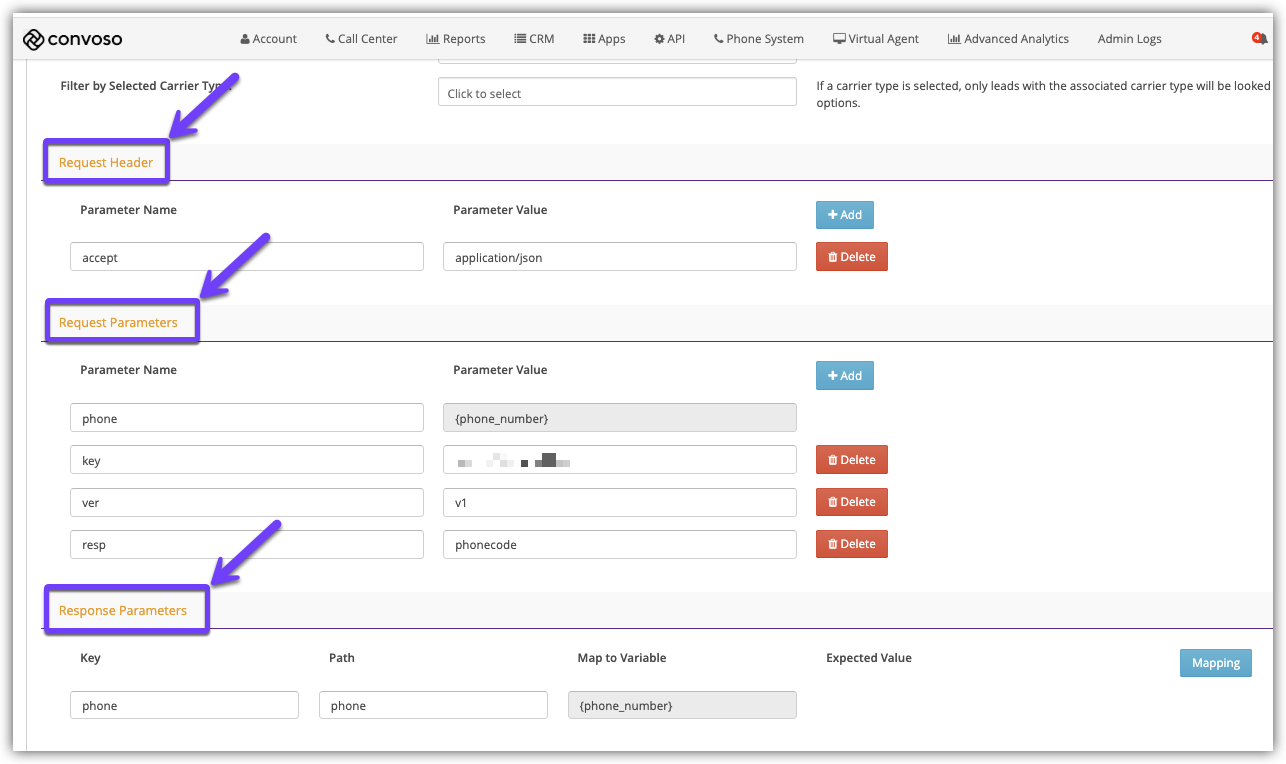Click the ver parameter name field

pos(247,502)
